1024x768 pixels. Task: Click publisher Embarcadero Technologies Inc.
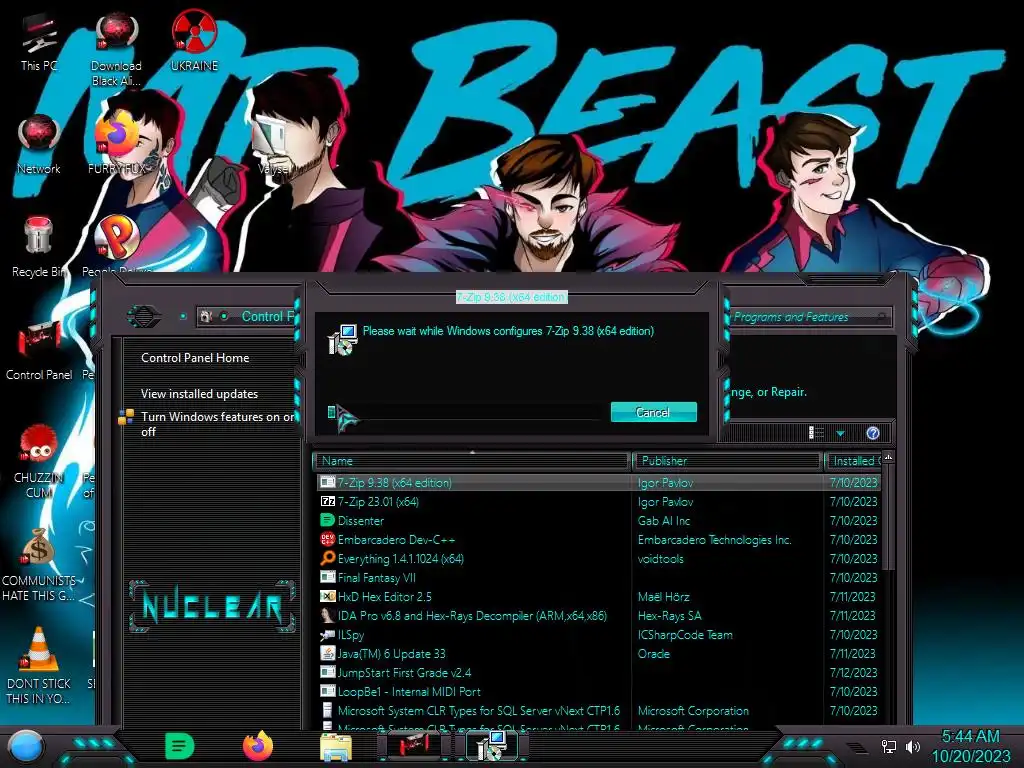coord(714,539)
